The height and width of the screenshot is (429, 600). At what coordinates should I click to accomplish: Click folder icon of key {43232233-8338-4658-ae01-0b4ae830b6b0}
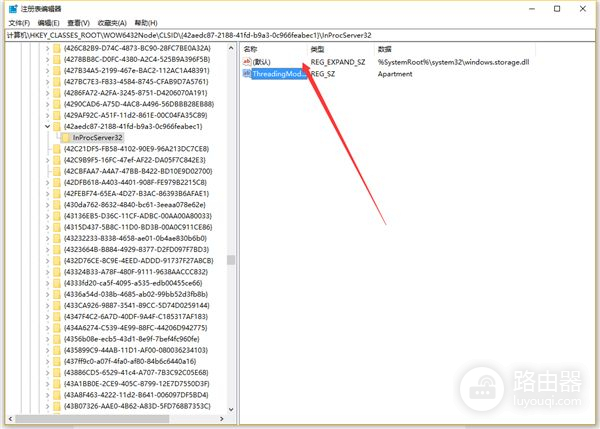[x=57, y=238]
